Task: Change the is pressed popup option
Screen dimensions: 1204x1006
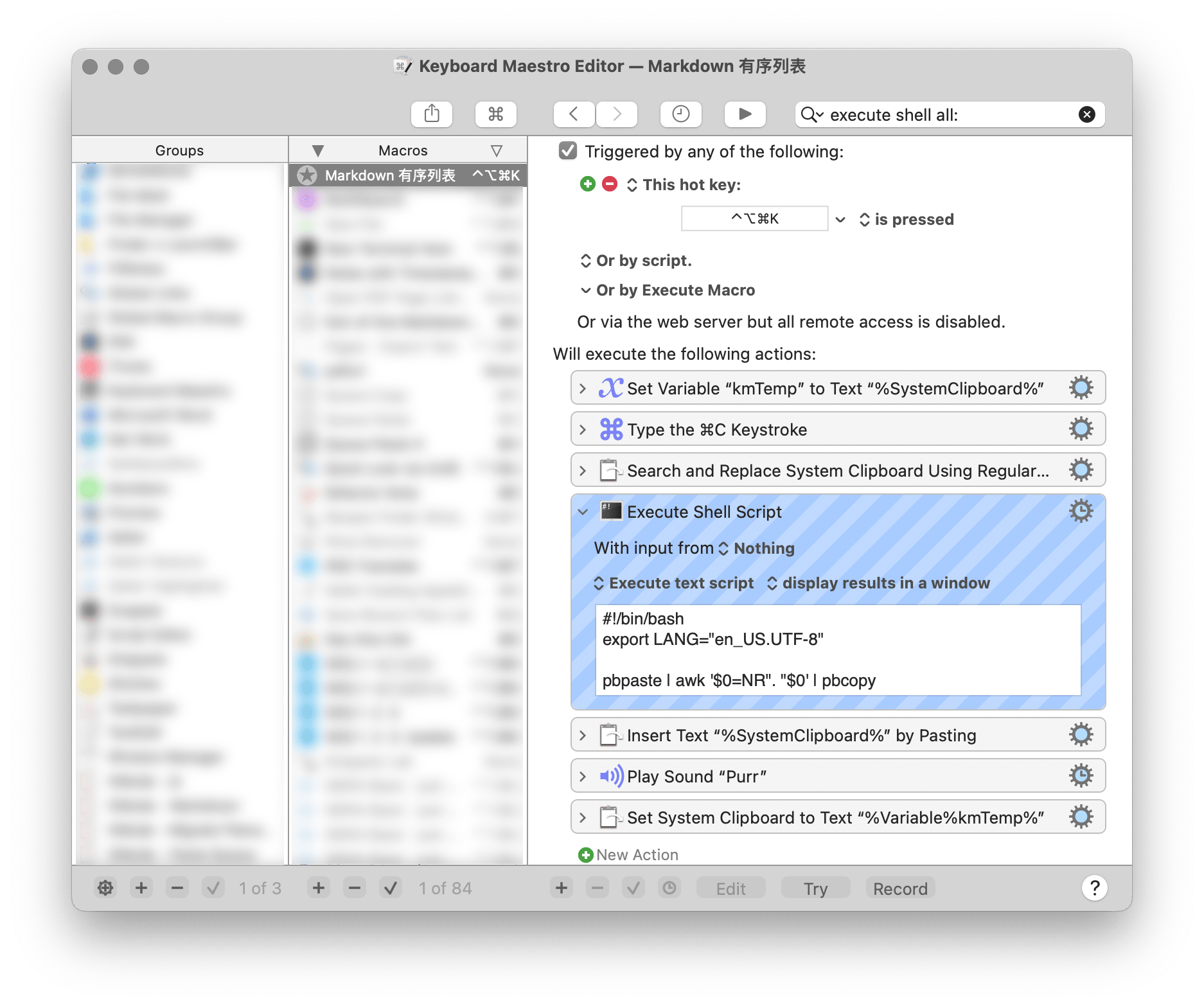Action: coord(907,220)
